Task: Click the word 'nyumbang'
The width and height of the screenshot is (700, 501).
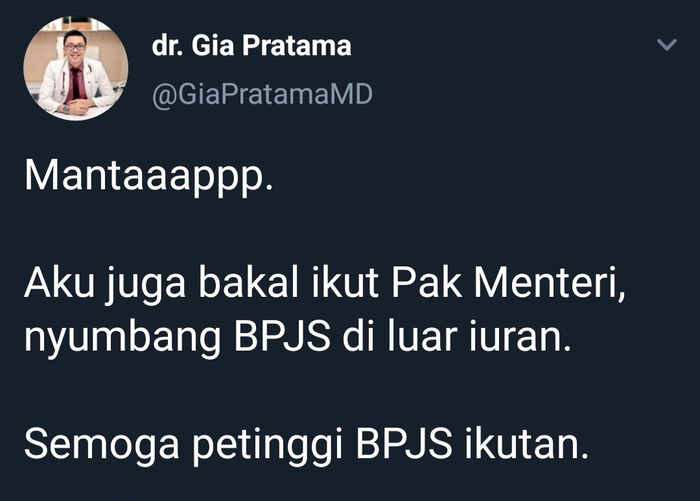Action: (x=123, y=338)
